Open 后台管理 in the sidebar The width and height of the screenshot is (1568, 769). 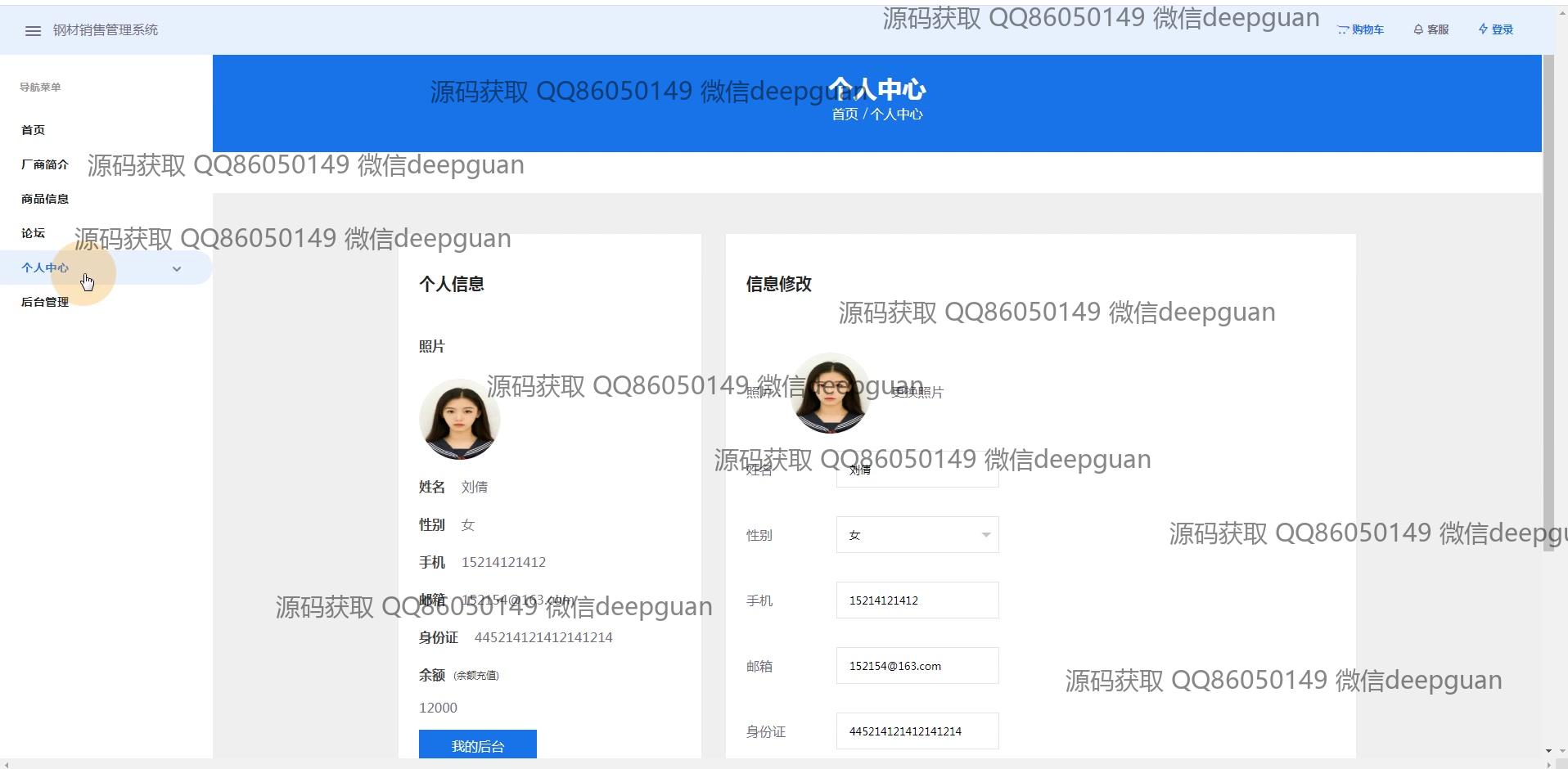tap(45, 302)
